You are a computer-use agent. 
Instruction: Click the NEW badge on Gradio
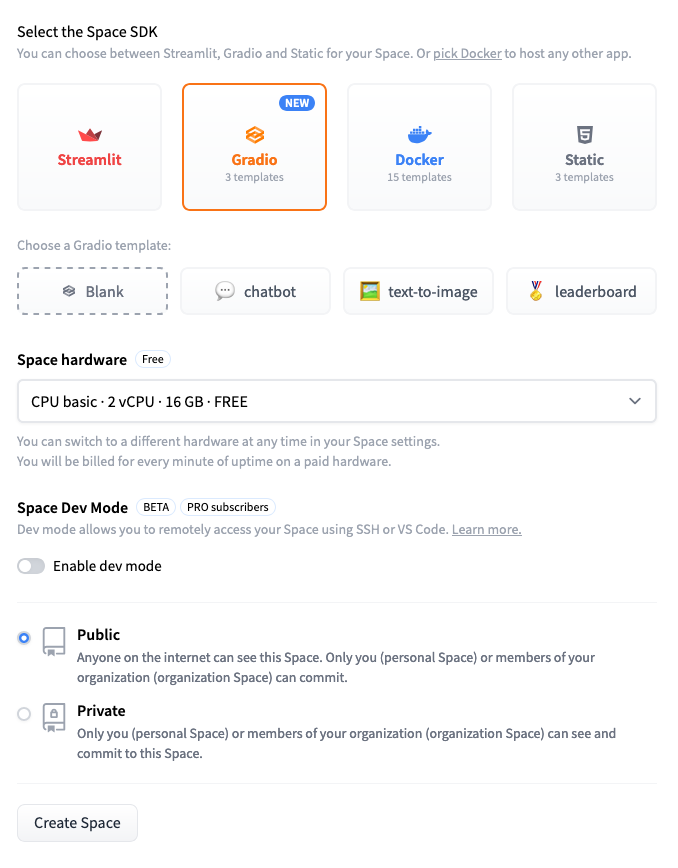point(298,103)
